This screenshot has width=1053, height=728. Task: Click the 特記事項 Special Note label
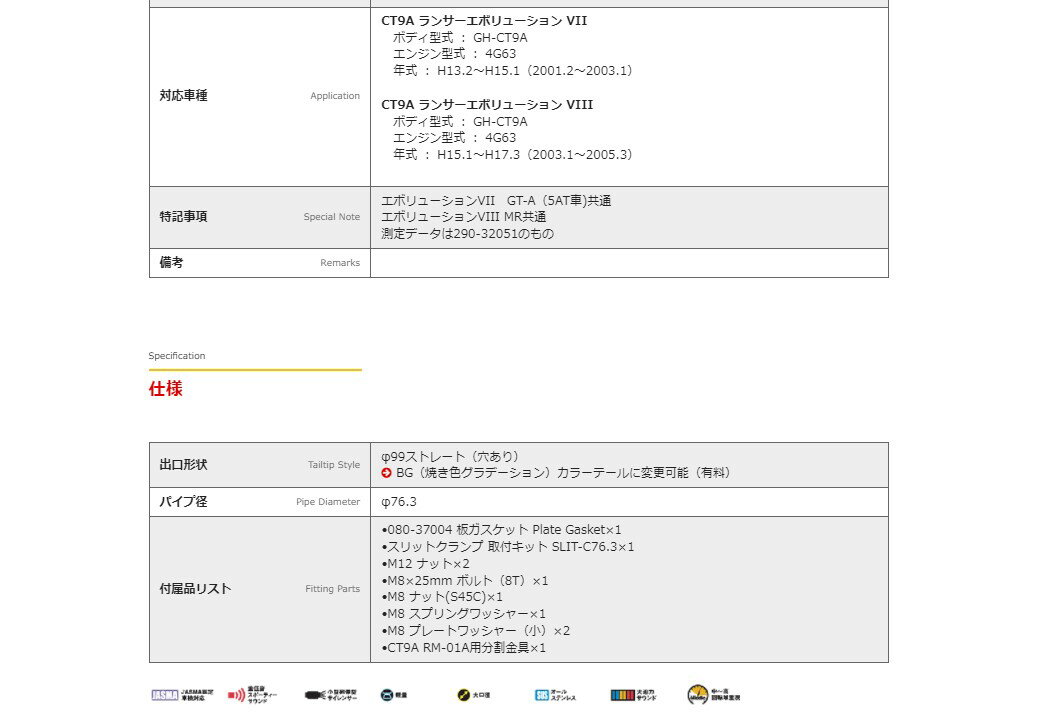tap(184, 217)
